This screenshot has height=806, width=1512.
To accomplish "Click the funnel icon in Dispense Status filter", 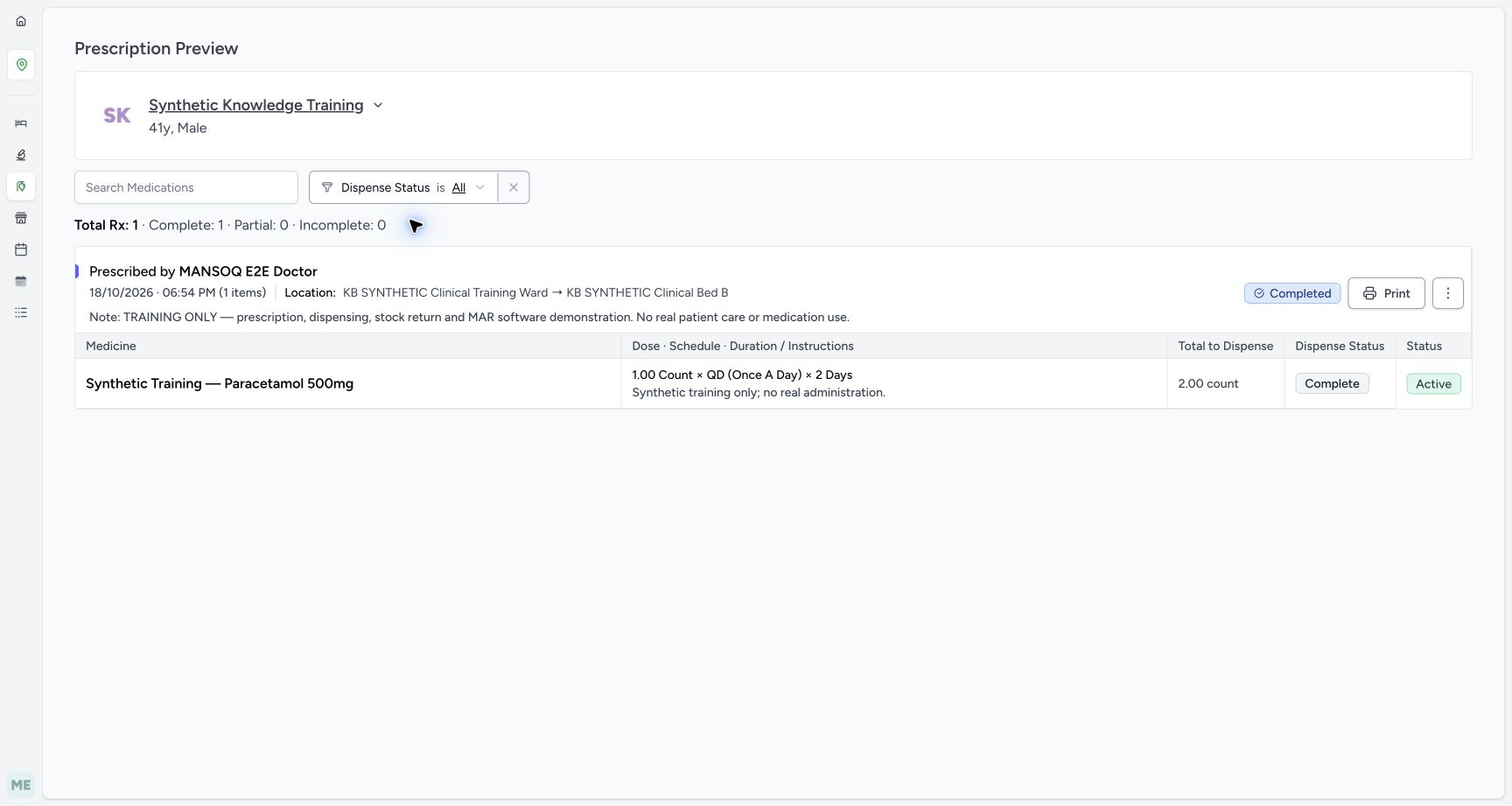I will click(327, 187).
